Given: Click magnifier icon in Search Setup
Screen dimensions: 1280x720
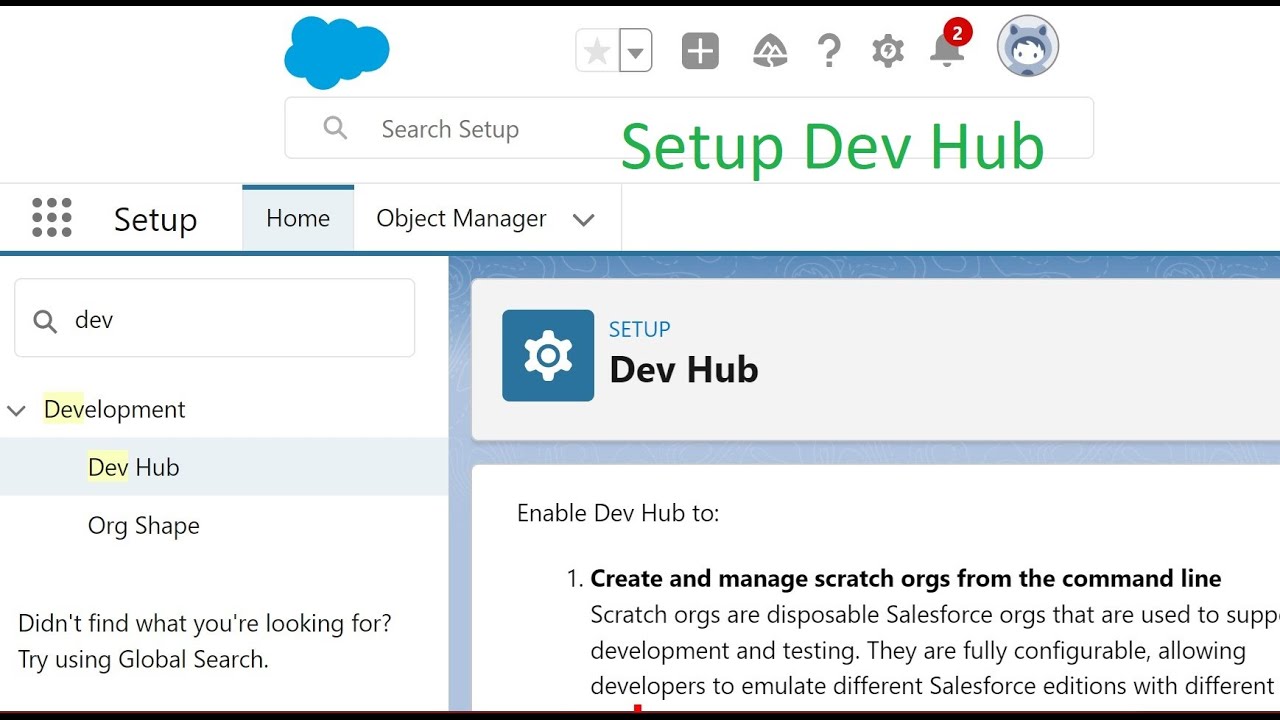Looking at the screenshot, I should tap(335, 128).
